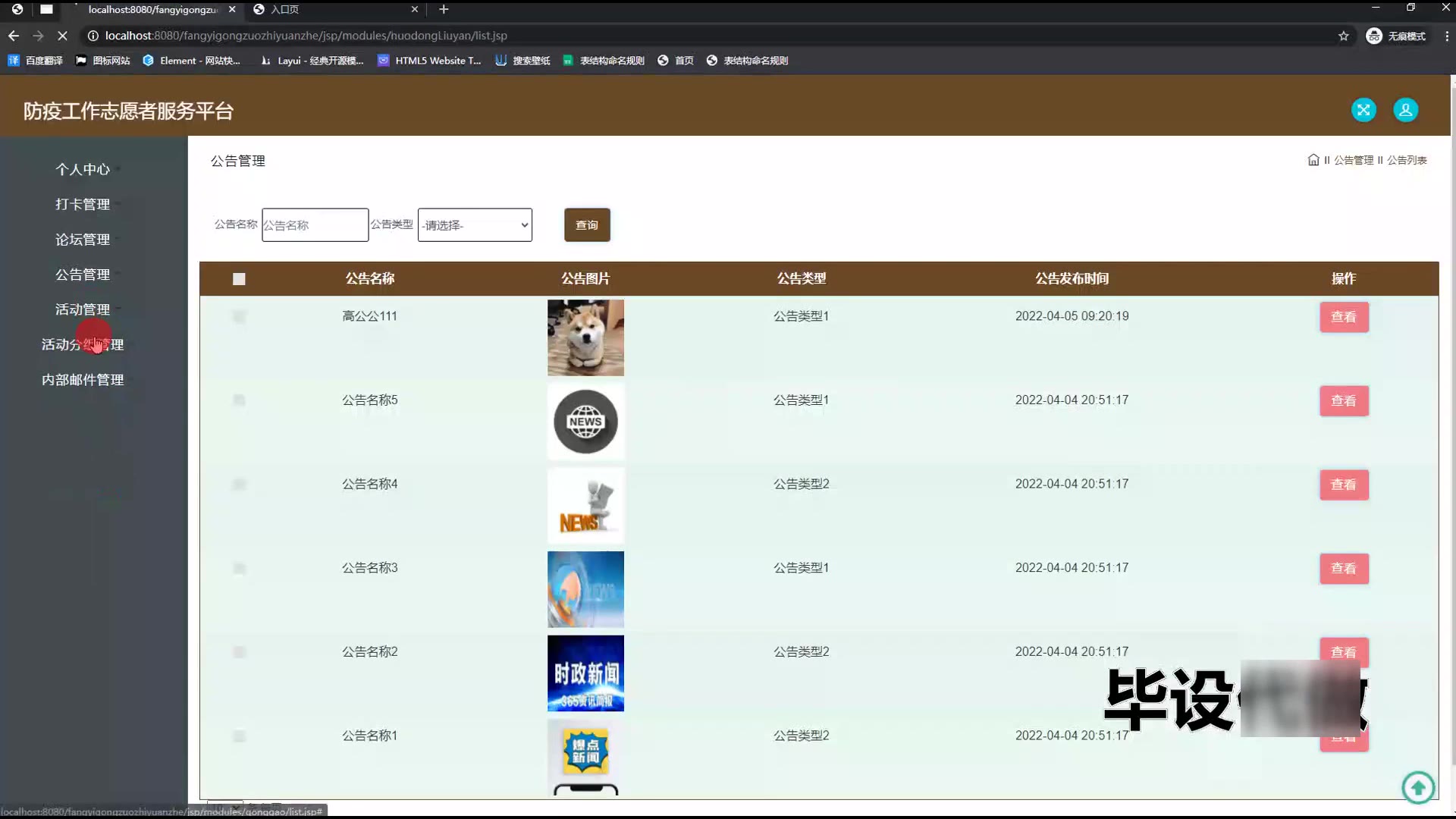Check the row checkbox for 公告名称5
The width and height of the screenshot is (1456, 819).
coord(239,400)
